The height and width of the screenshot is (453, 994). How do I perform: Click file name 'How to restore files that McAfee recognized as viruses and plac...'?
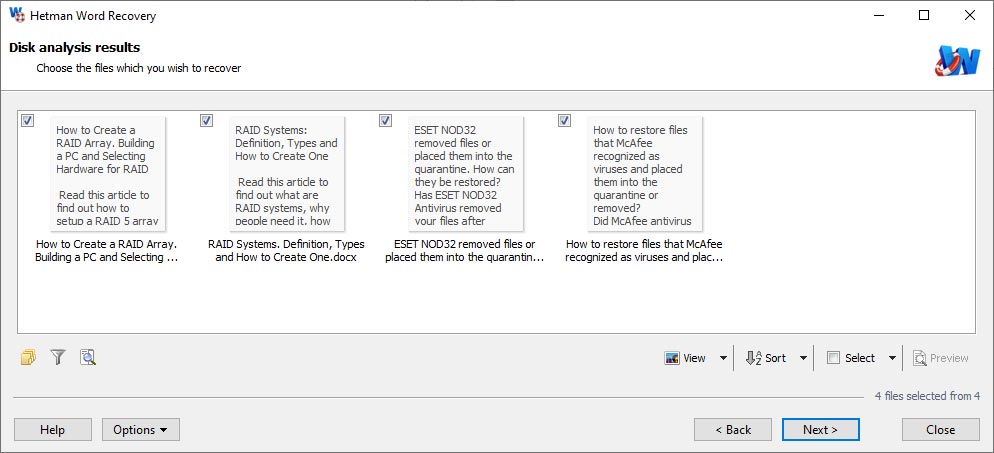pyautogui.click(x=644, y=251)
